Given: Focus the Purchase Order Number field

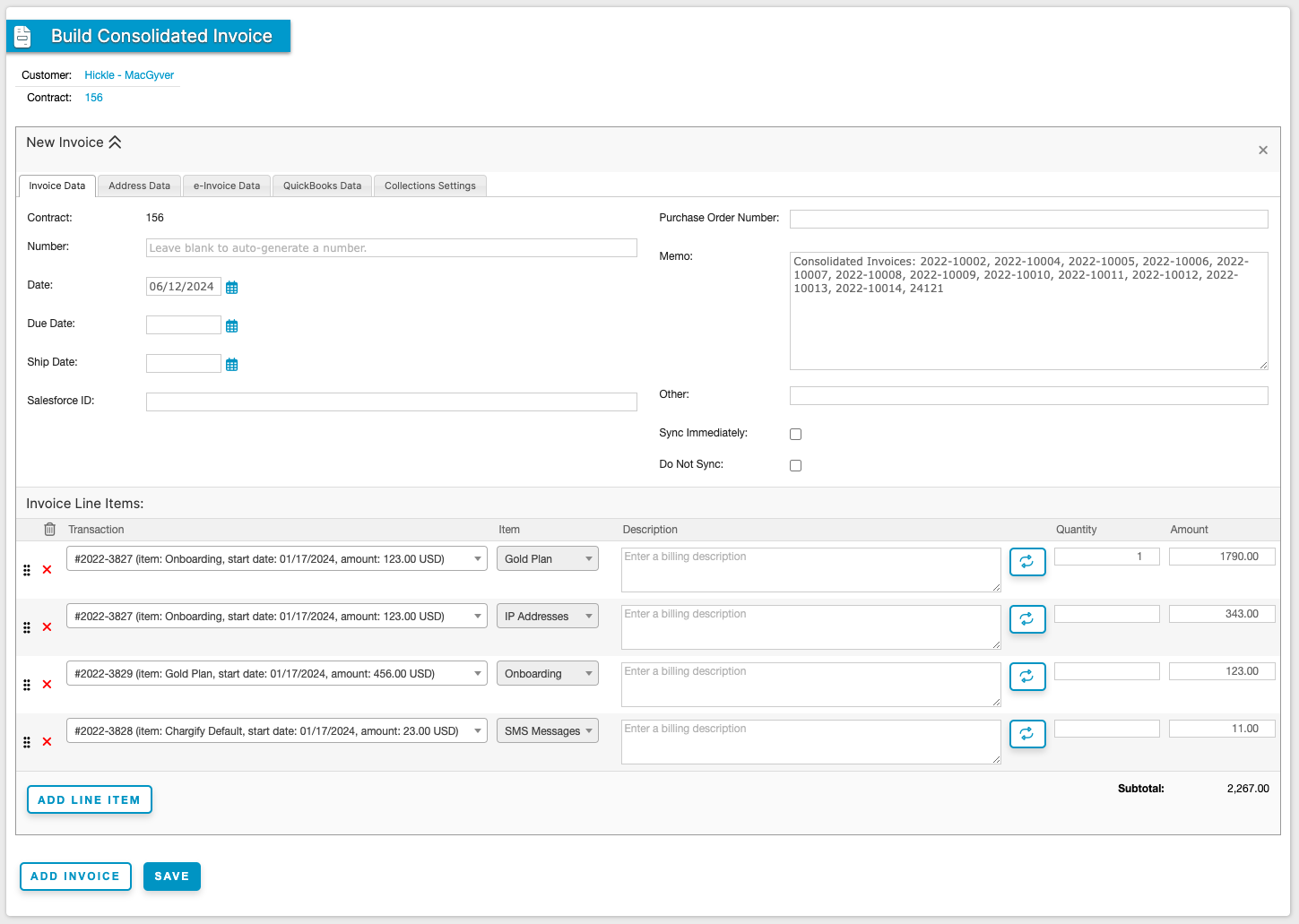Looking at the screenshot, I should (1029, 219).
